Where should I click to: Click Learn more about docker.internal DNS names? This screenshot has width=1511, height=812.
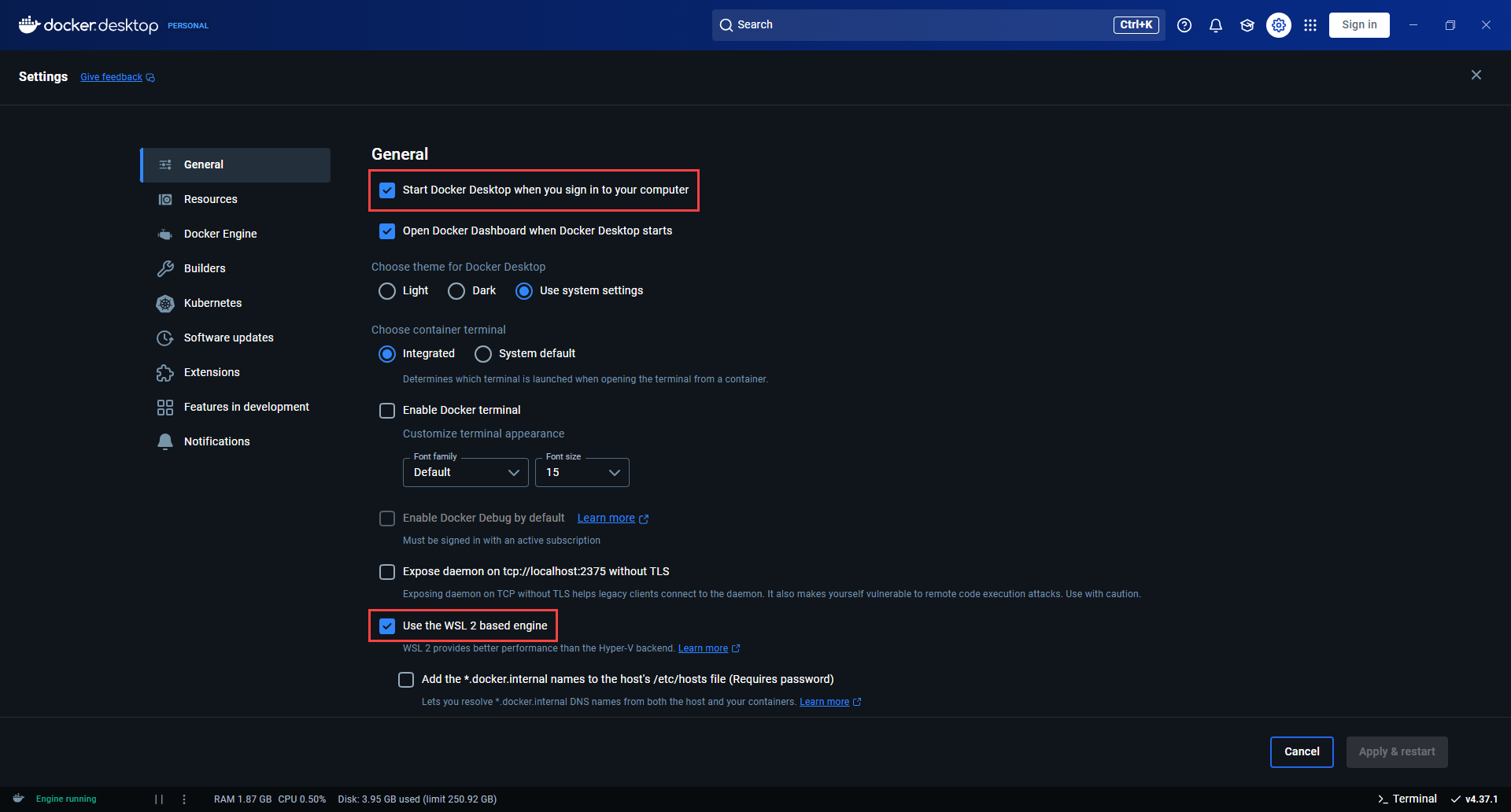coord(824,702)
